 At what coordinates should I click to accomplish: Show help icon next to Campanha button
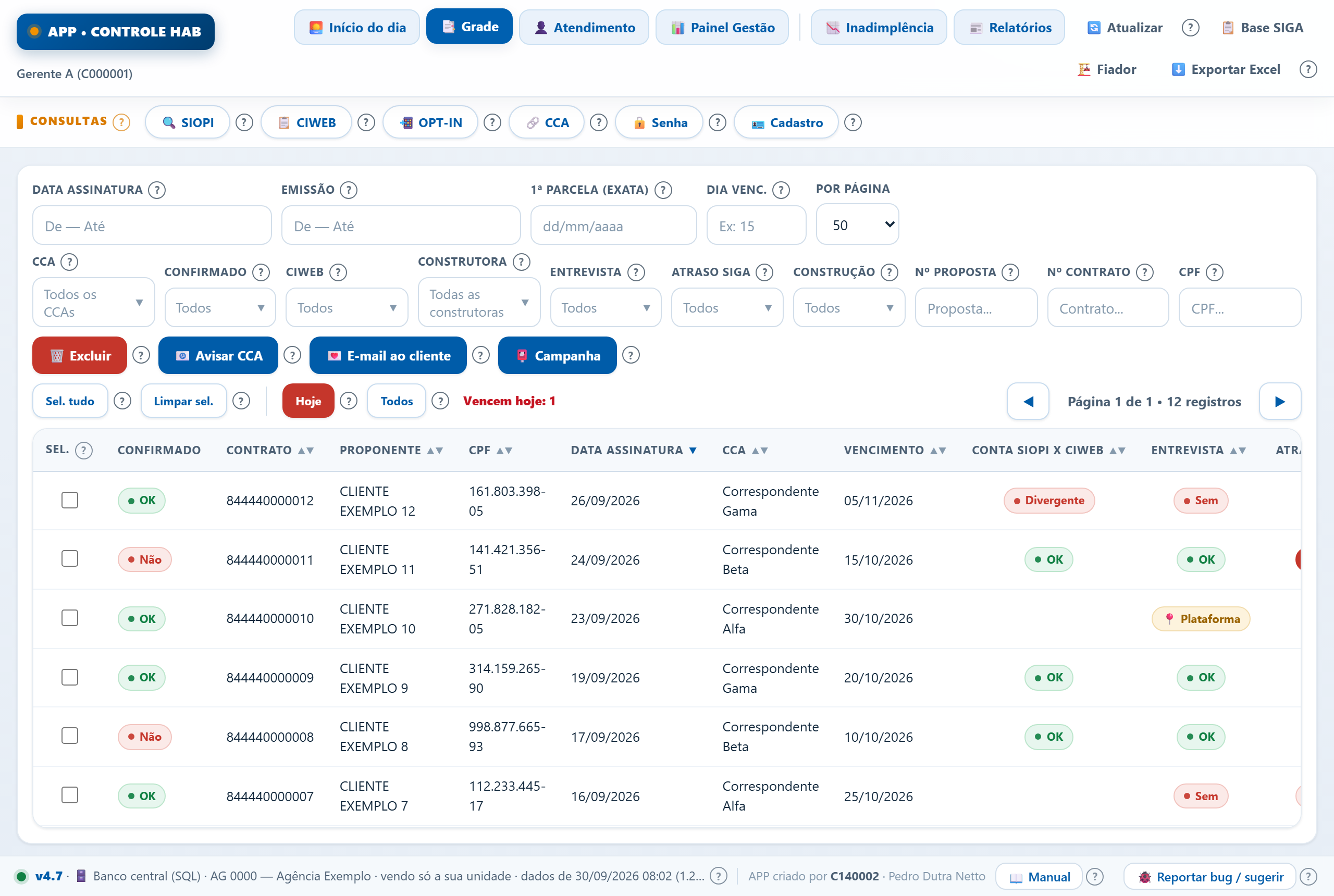[631, 355]
